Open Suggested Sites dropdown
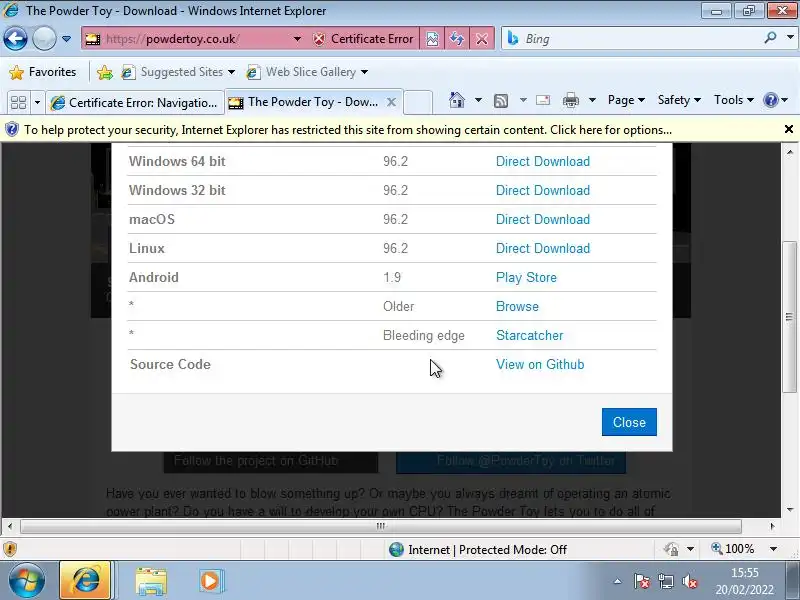 click(x=179, y=72)
